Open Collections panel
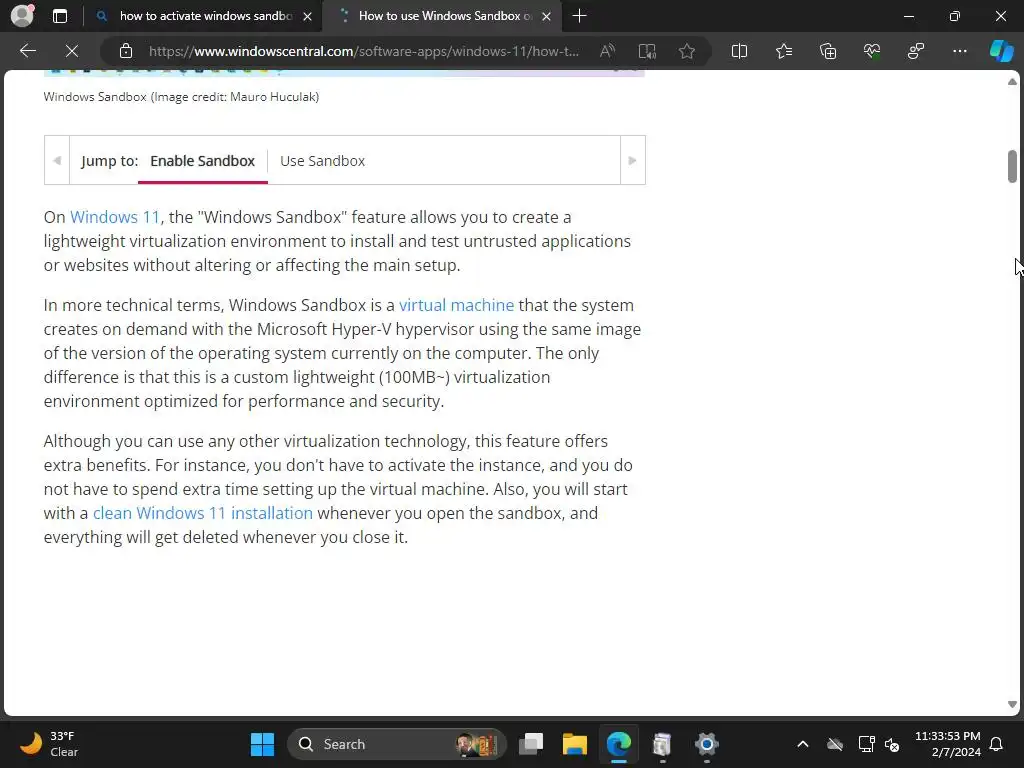1024x768 pixels. pos(827,51)
